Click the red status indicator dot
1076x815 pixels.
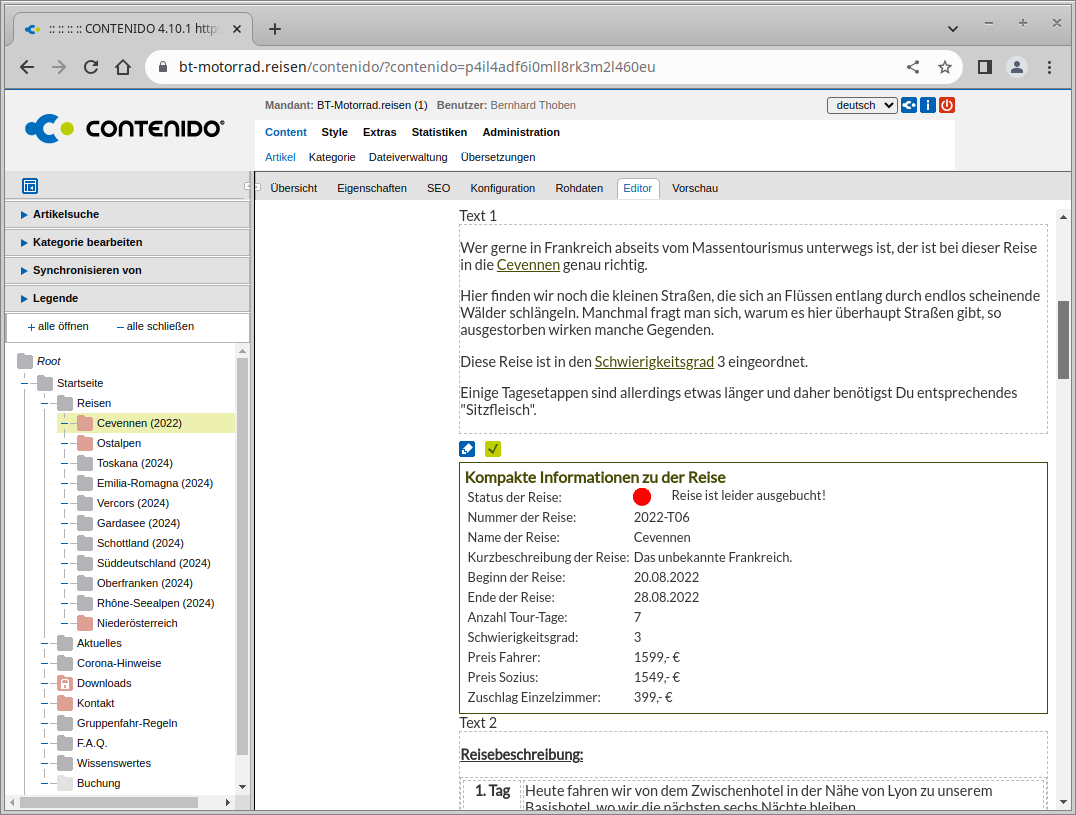pyautogui.click(x=642, y=497)
